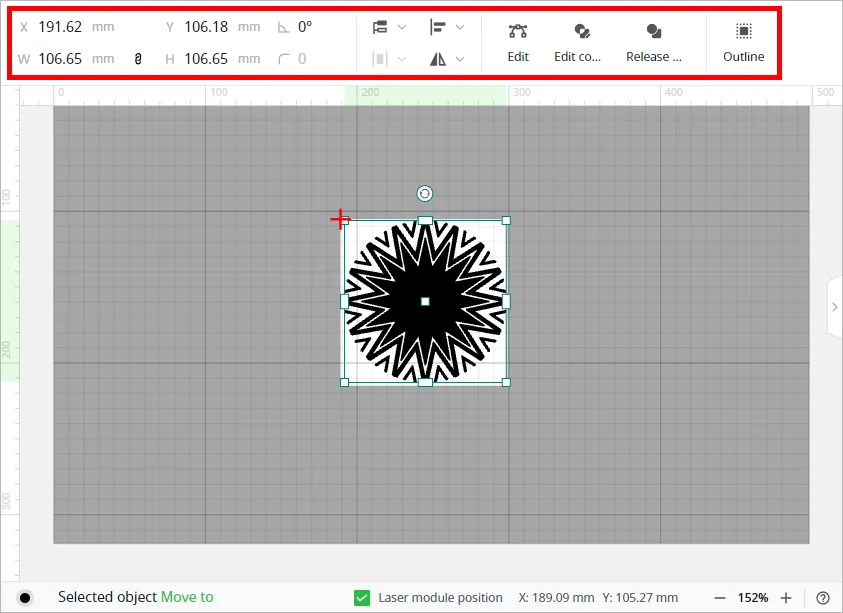Open the layer arrange order icon

380,27
